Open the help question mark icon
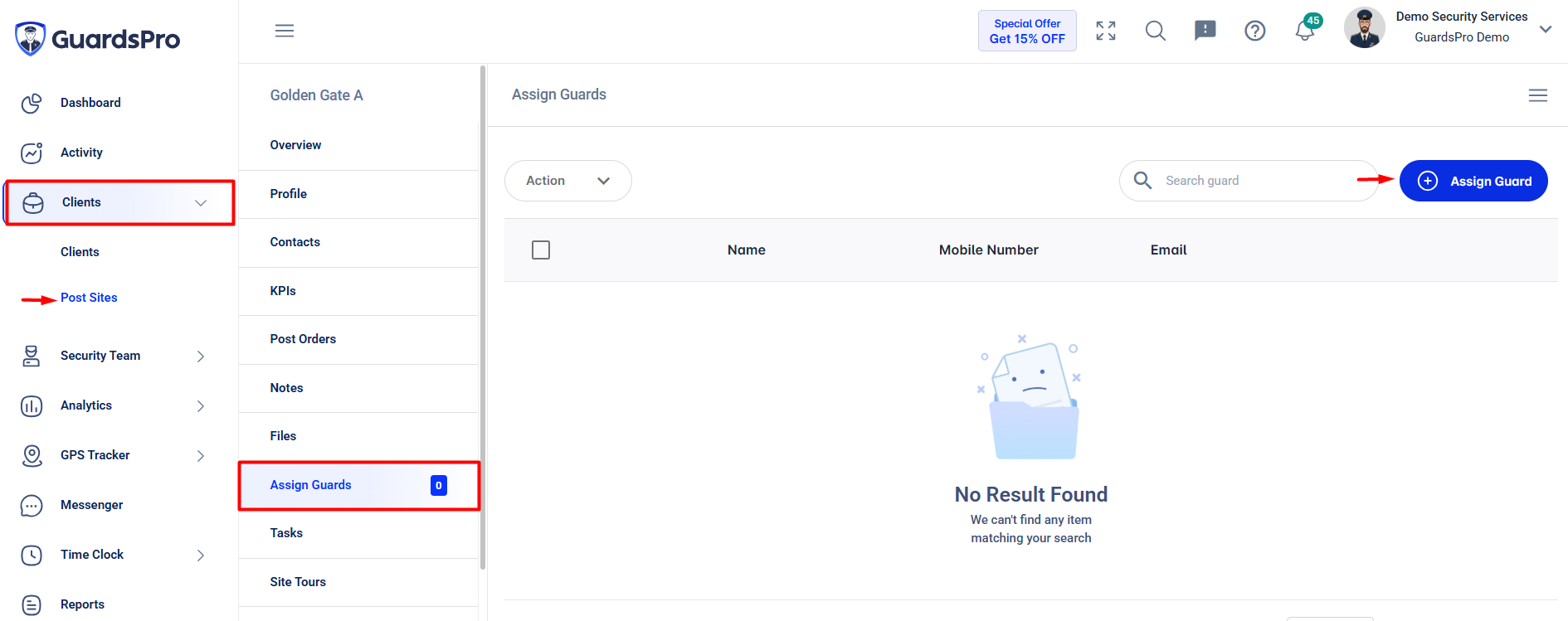Screen dimensions: 1568x621 click(1255, 31)
